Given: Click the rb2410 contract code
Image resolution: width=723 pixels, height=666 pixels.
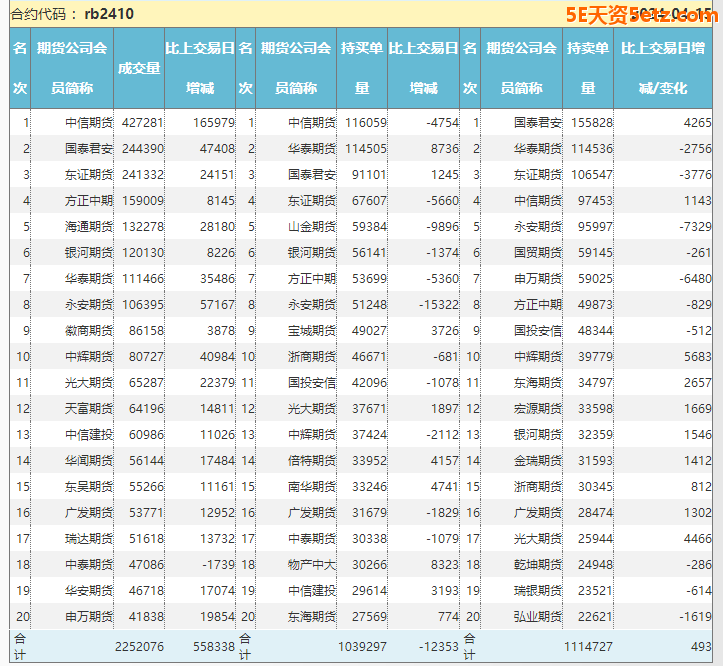Looking at the screenshot, I should click(109, 14).
